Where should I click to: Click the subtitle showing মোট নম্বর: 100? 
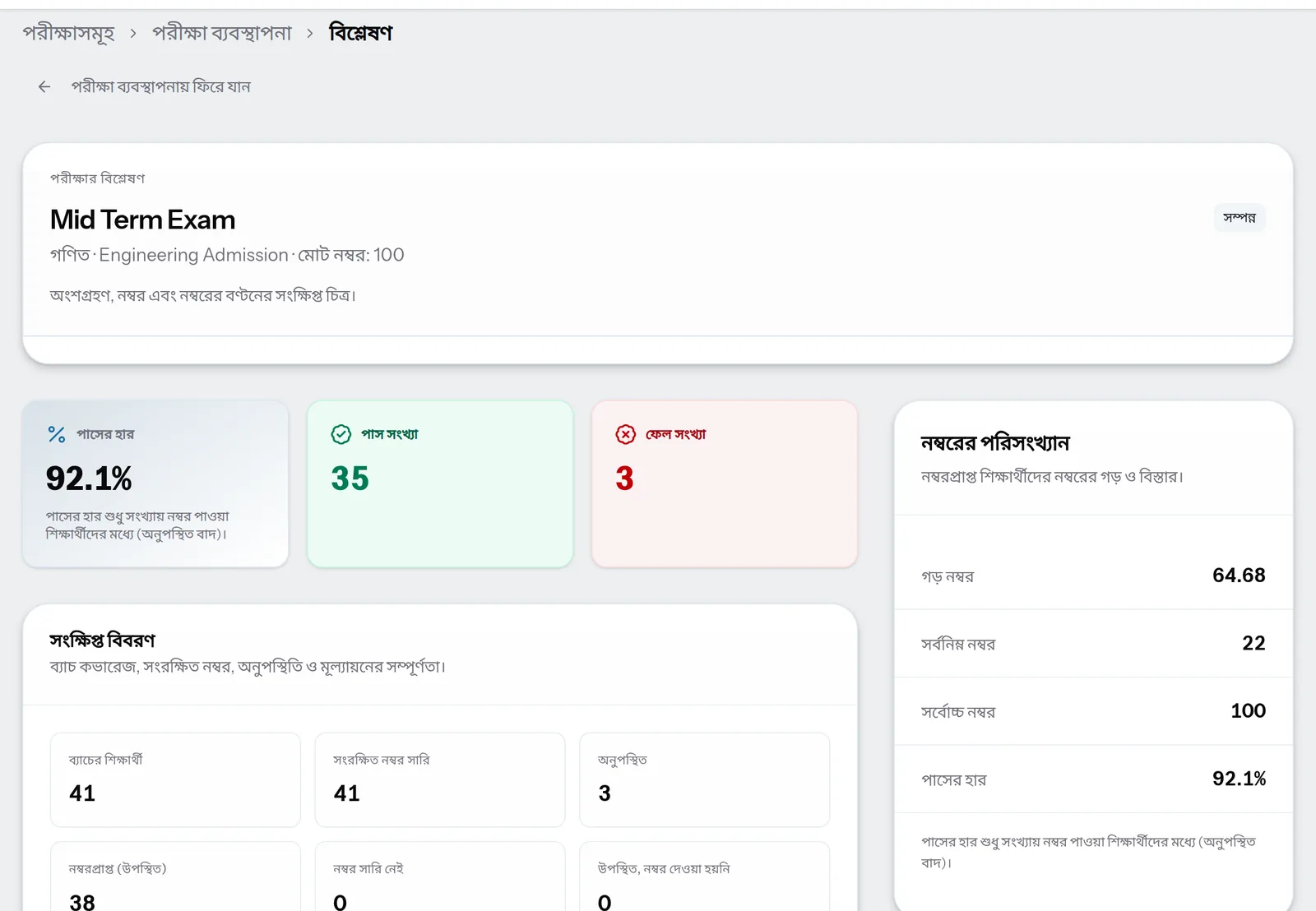tap(227, 255)
